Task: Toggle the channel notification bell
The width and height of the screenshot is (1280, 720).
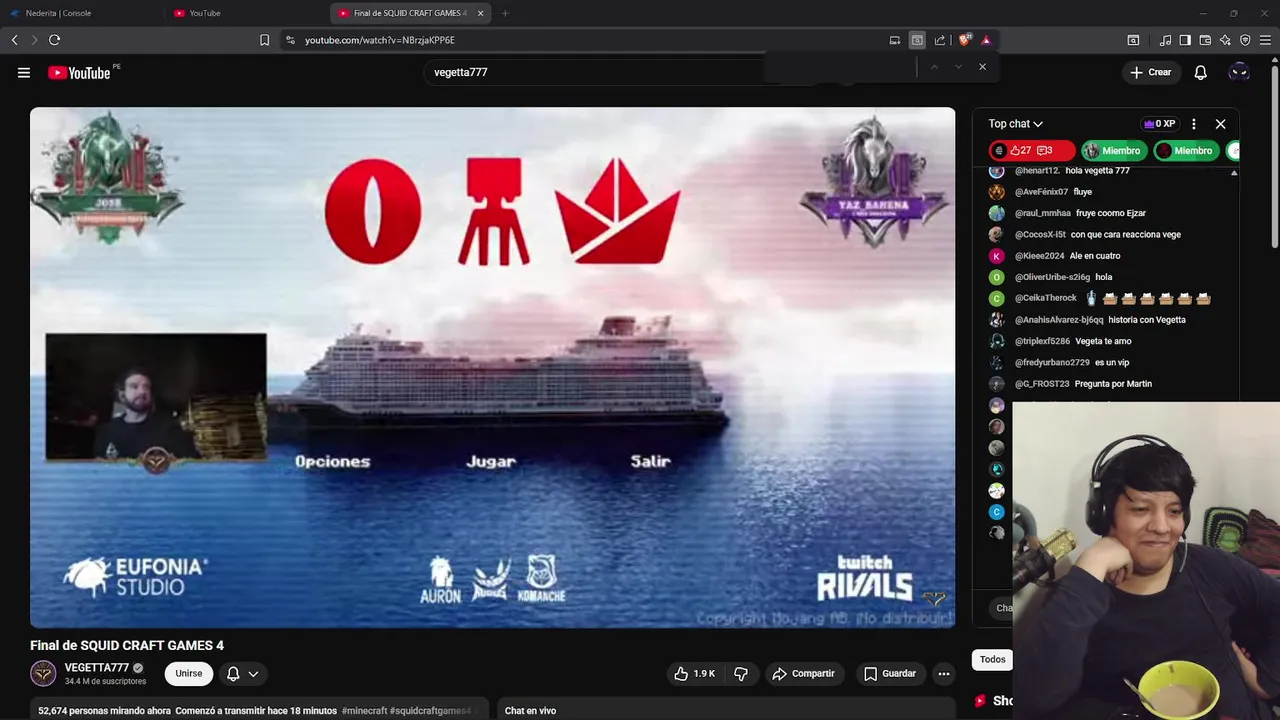Action: click(x=233, y=674)
